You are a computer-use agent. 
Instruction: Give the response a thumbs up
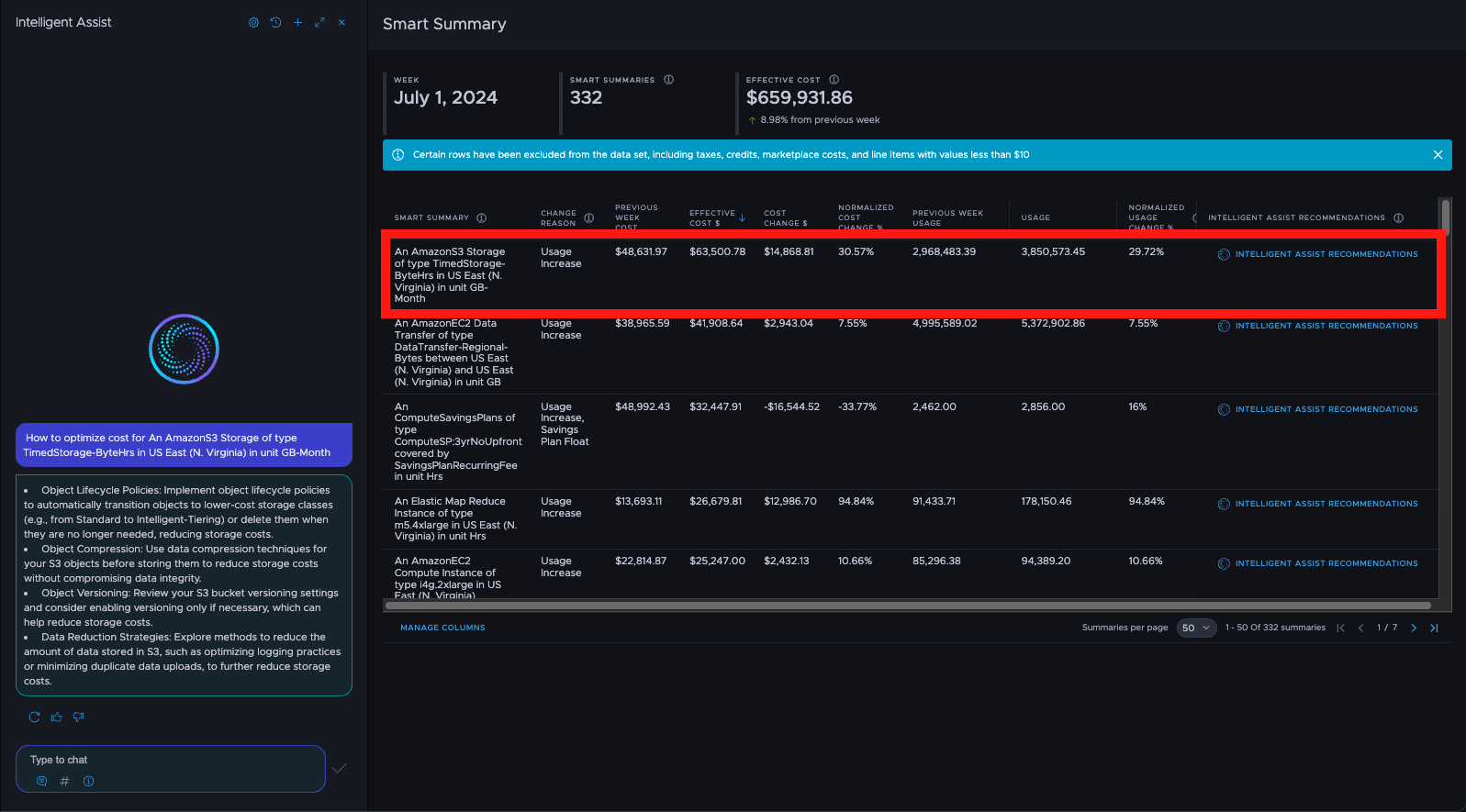pyautogui.click(x=57, y=717)
